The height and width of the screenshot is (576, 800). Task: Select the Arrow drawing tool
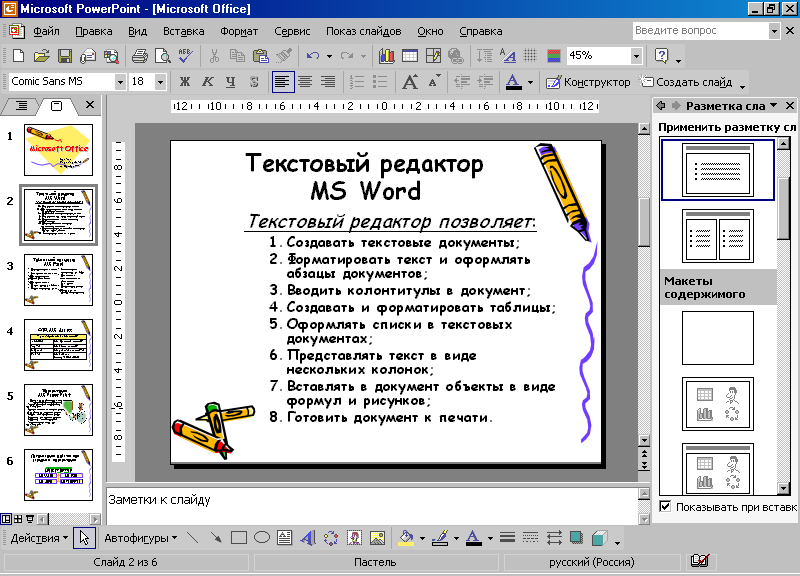point(216,538)
